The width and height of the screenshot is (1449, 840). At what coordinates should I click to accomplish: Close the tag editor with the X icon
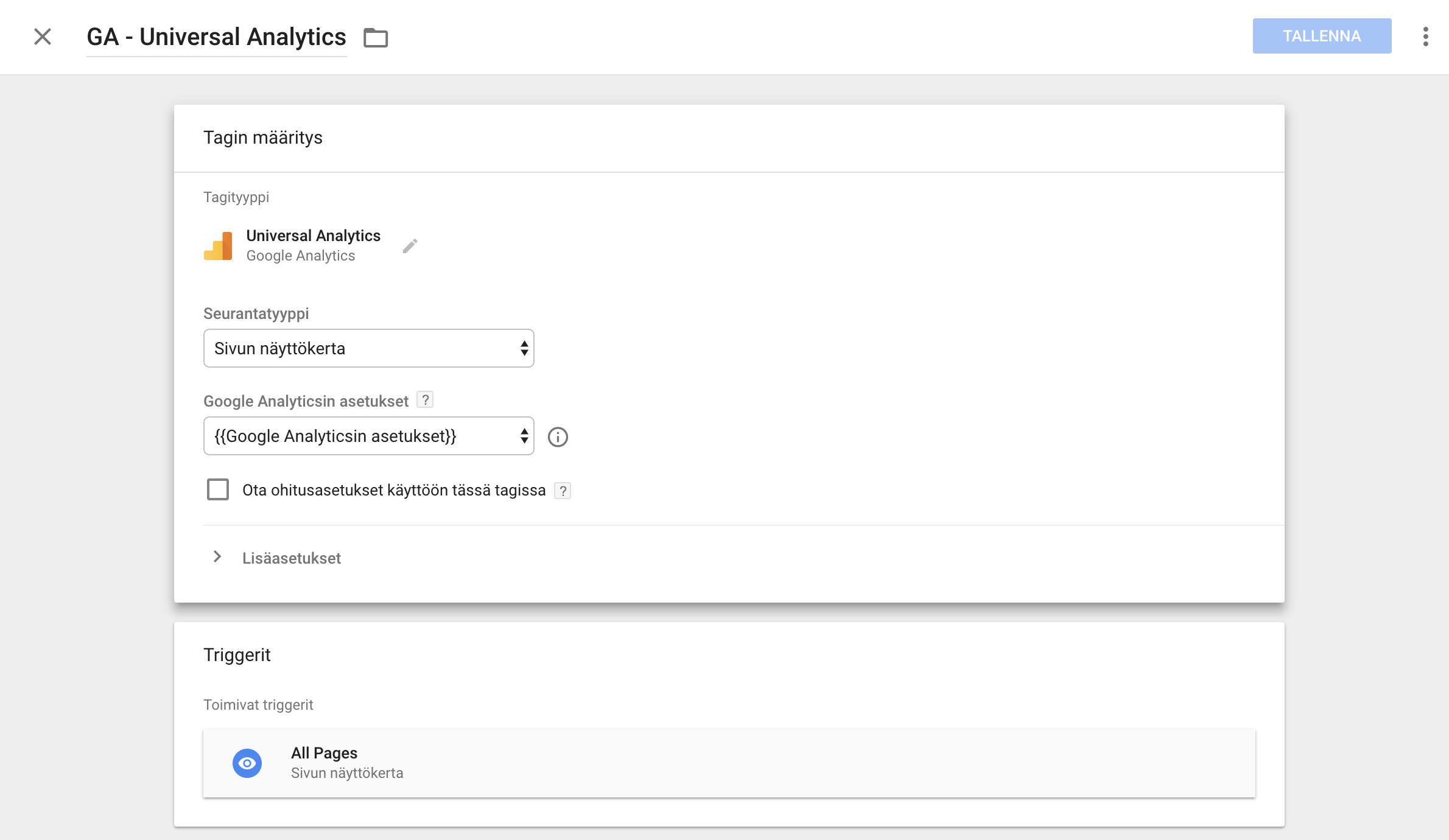tap(43, 37)
